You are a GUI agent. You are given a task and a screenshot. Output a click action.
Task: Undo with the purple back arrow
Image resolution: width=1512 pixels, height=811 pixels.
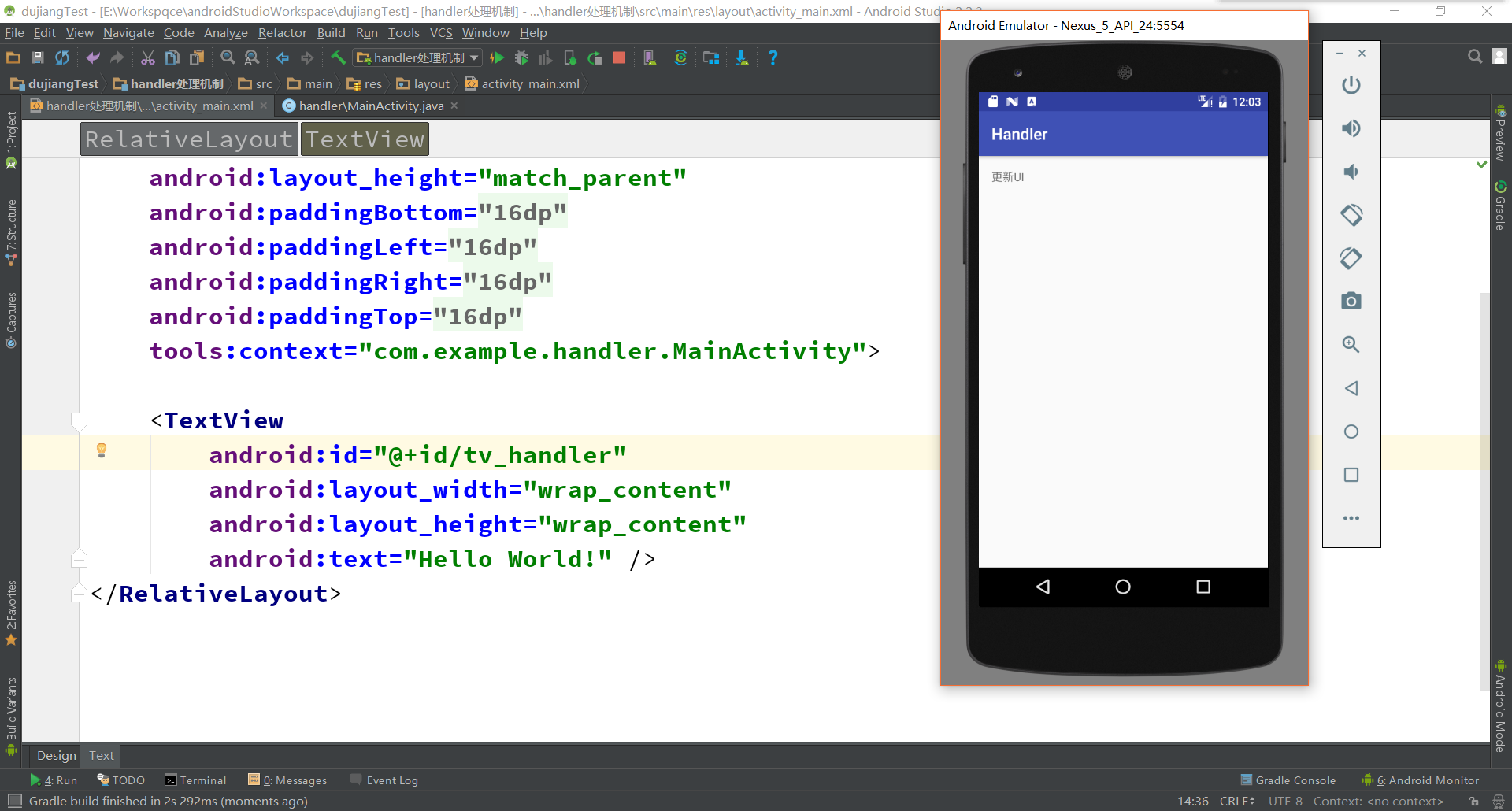click(x=93, y=57)
